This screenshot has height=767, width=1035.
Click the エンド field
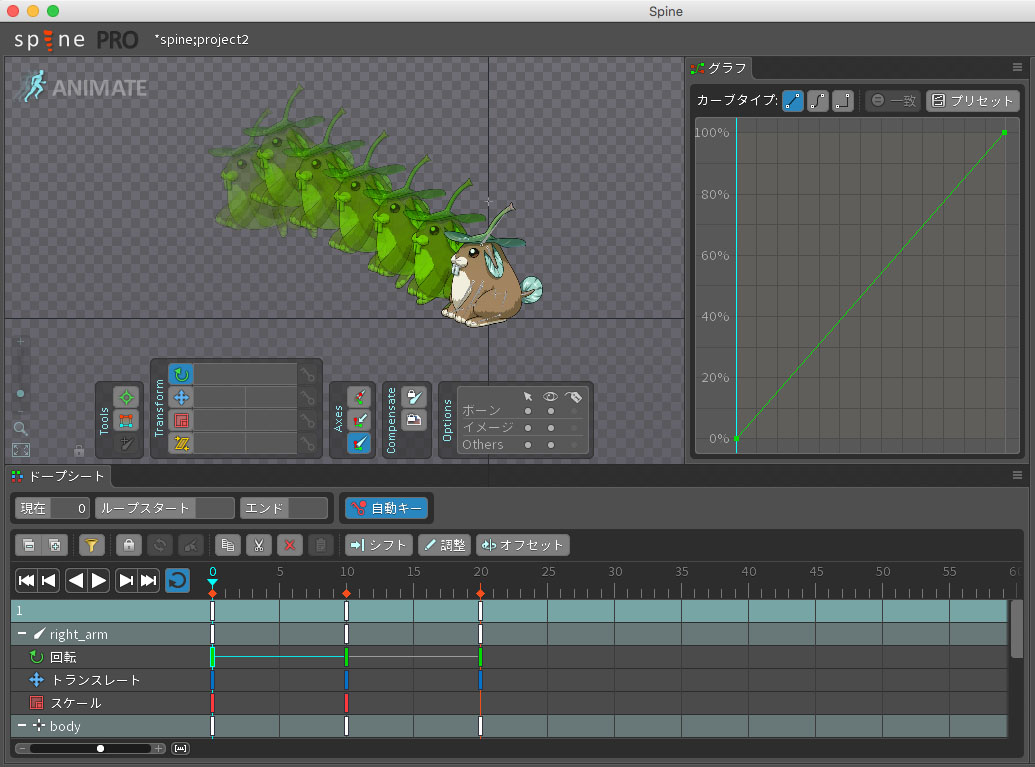284,508
